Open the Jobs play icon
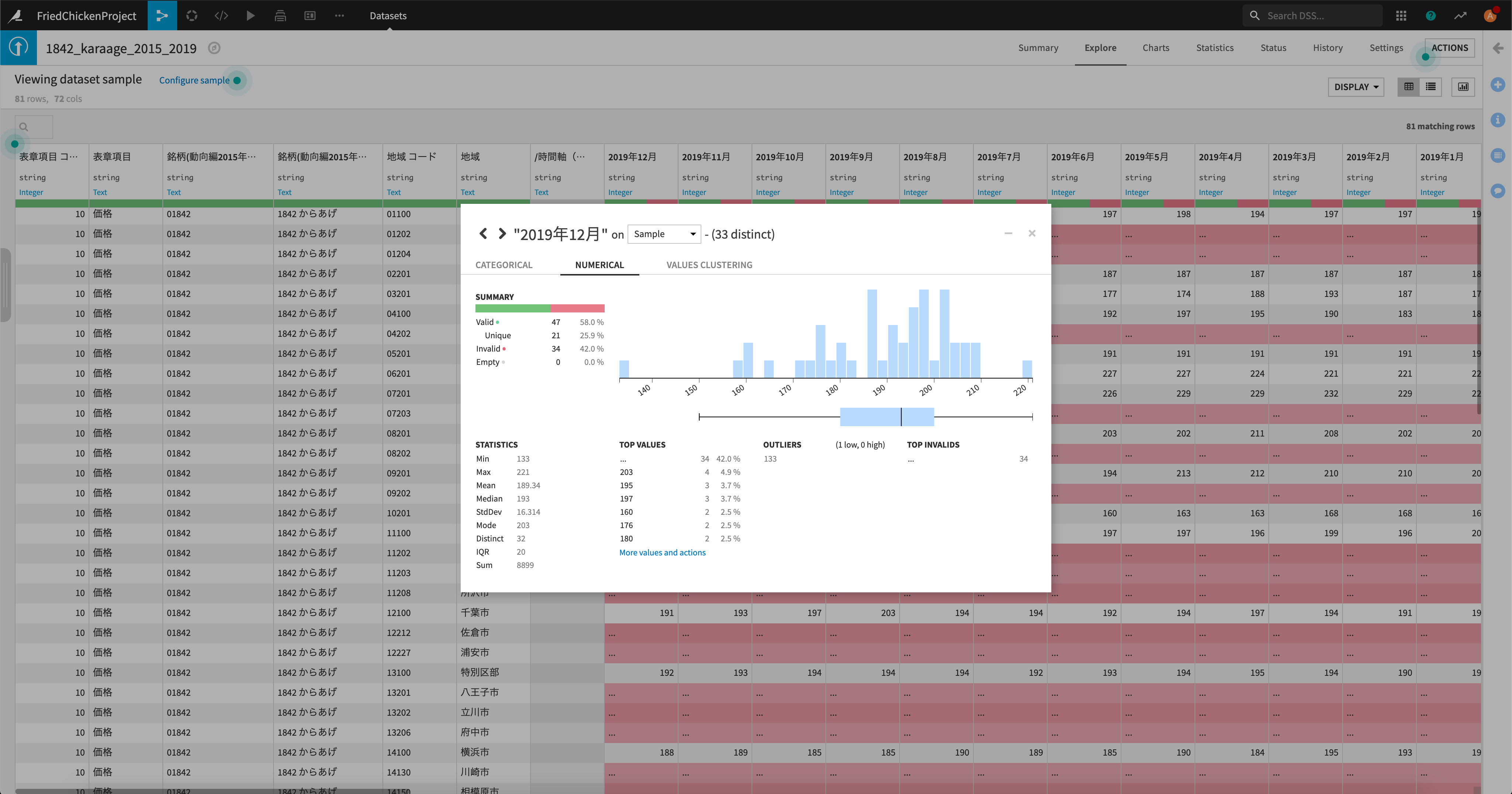This screenshot has height=794, width=1512. [x=251, y=15]
